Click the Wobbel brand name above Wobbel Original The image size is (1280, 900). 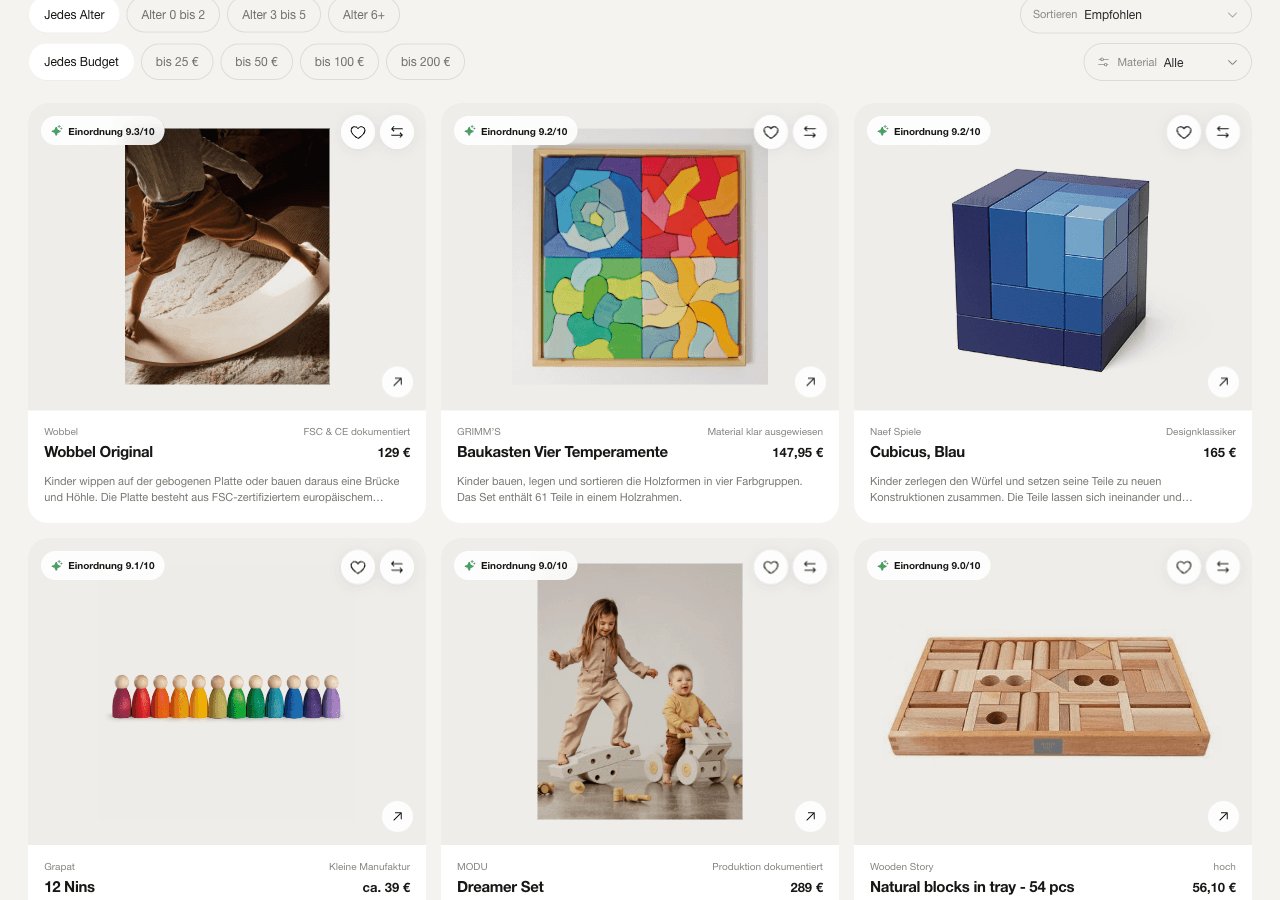(61, 432)
